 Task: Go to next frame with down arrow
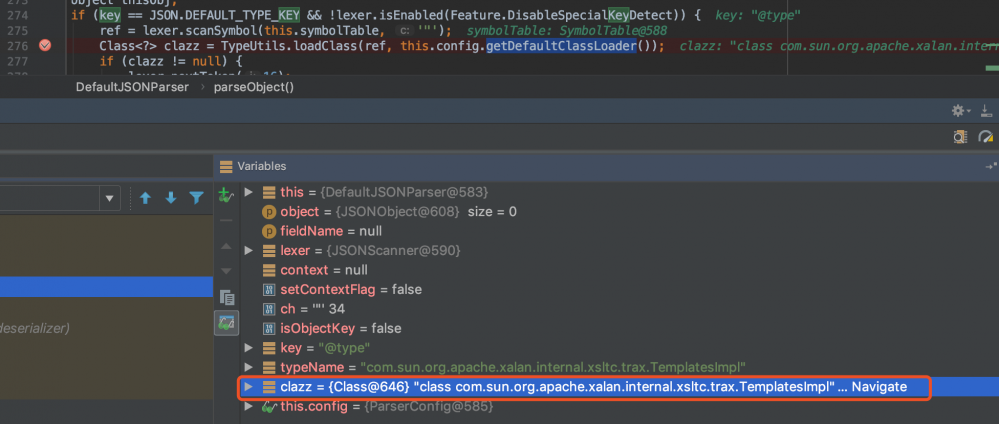tap(171, 198)
